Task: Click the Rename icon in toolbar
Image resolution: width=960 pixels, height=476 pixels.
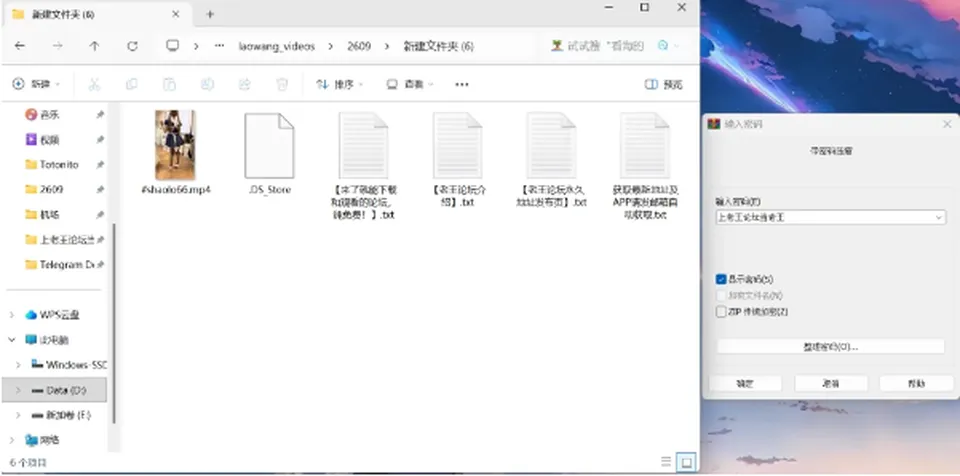Action: 207,85
